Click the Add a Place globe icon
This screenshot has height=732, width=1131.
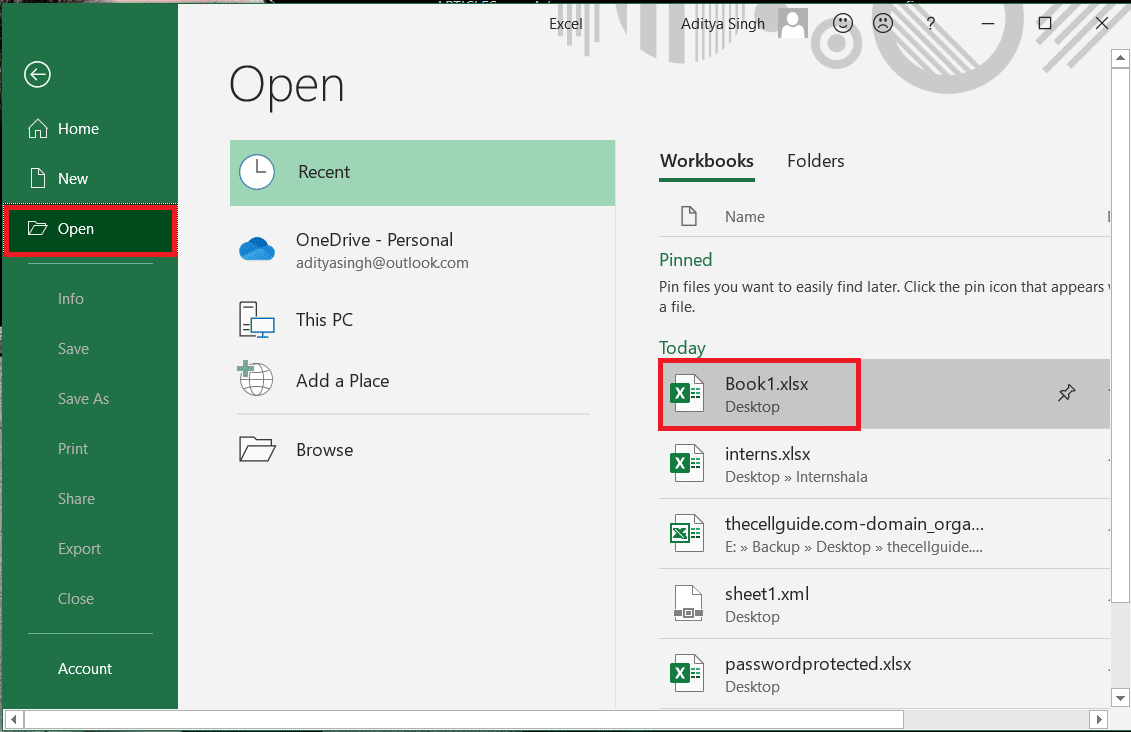[x=257, y=380]
